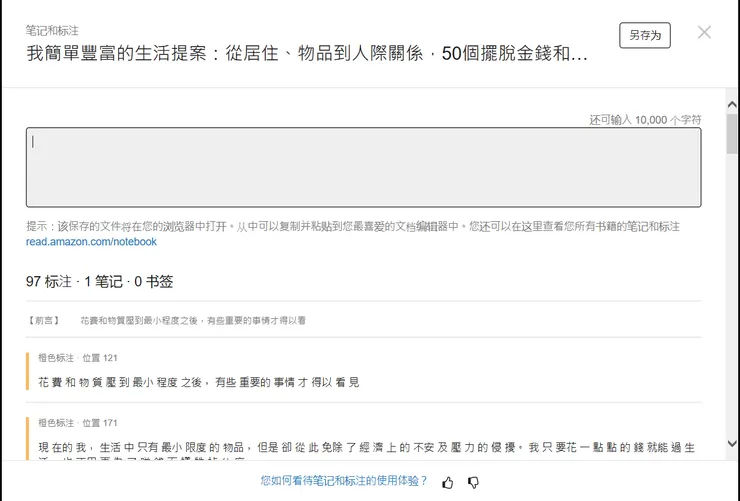Click the thumbs down feedback icon
Viewport: 740px width, 501px height.
click(x=473, y=482)
